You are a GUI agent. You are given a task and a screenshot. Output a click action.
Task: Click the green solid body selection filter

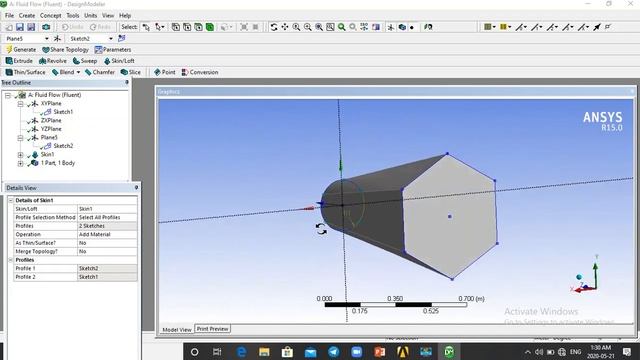click(x=210, y=27)
